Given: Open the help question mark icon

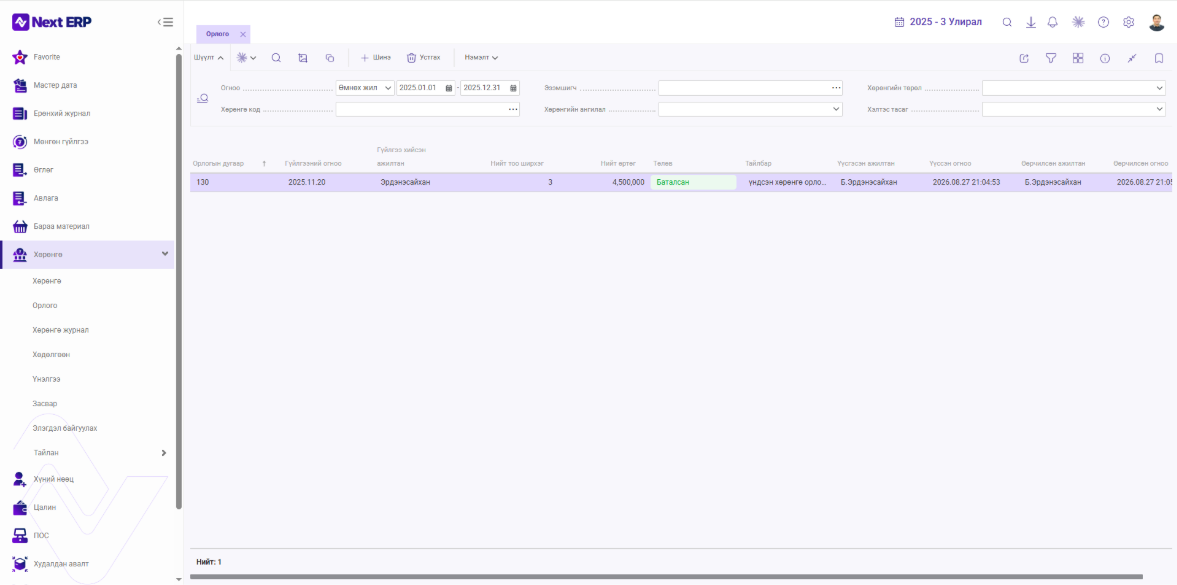Looking at the screenshot, I should tap(1103, 23).
